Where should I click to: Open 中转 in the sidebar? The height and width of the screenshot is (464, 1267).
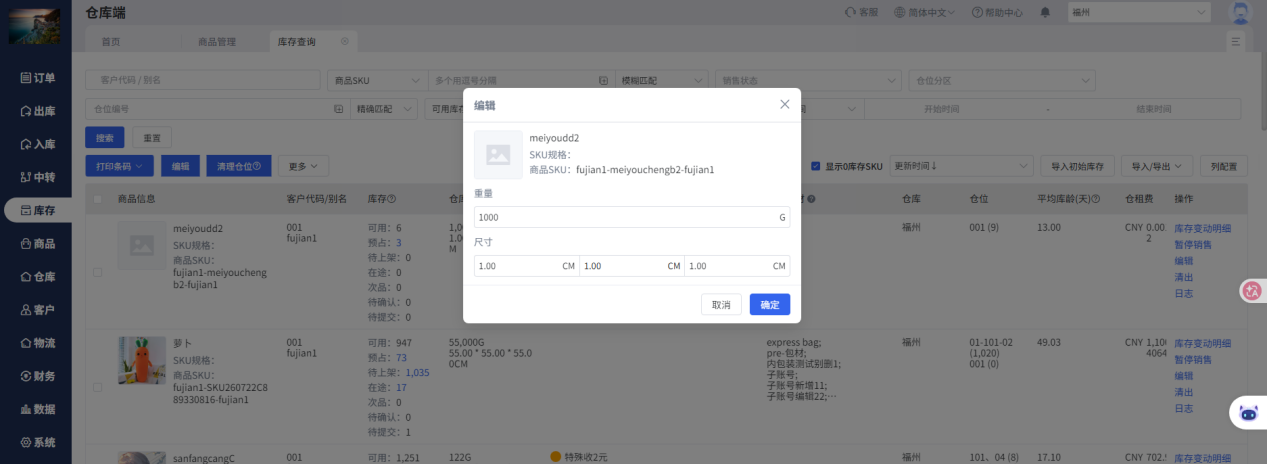tap(37, 177)
